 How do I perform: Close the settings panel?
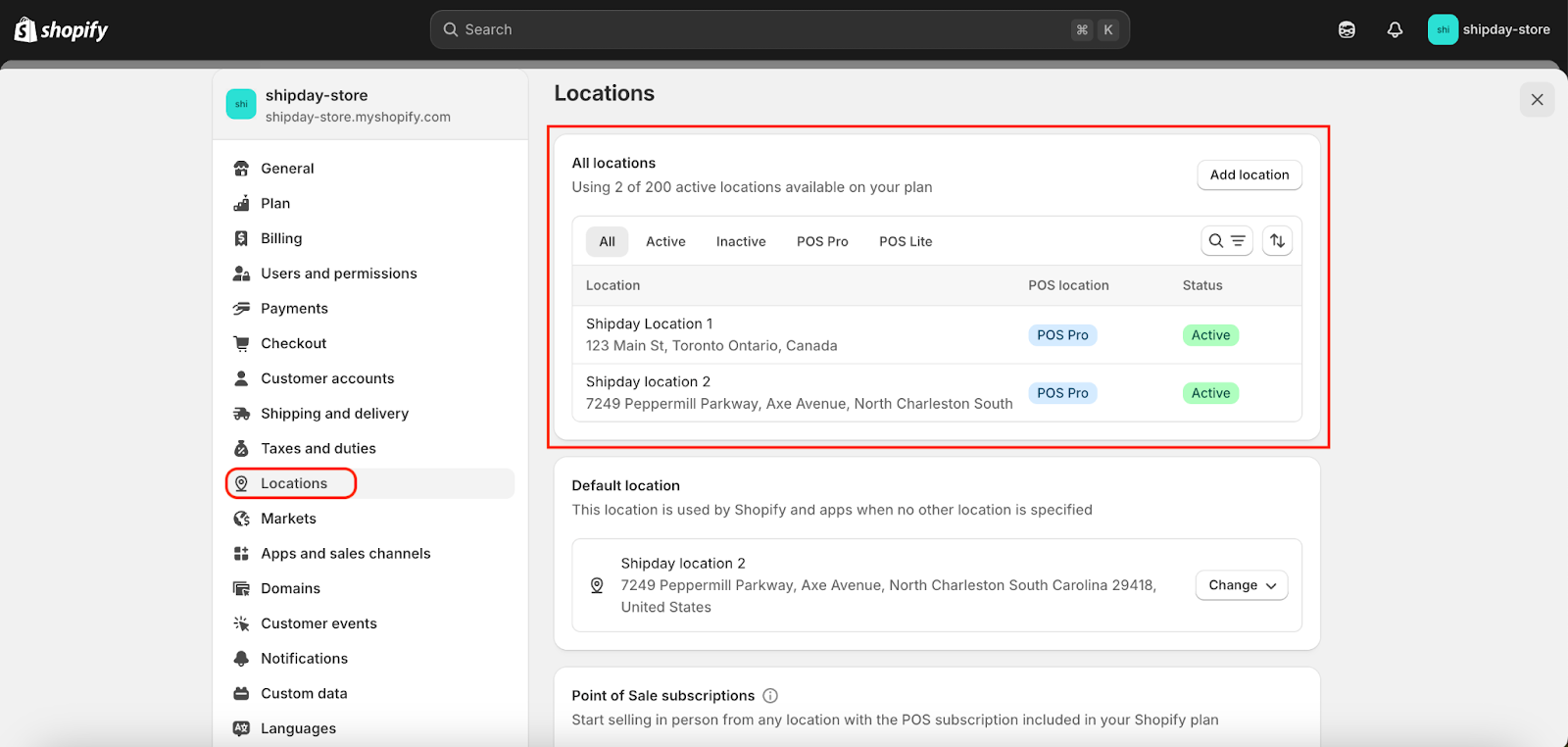tap(1537, 100)
